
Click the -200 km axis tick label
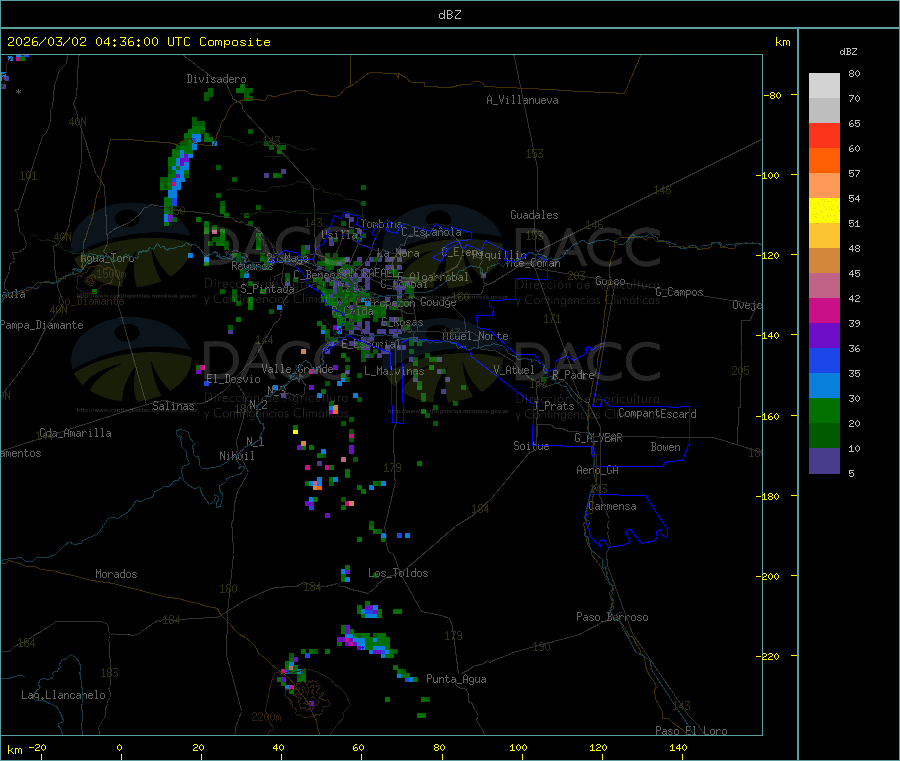(x=770, y=576)
